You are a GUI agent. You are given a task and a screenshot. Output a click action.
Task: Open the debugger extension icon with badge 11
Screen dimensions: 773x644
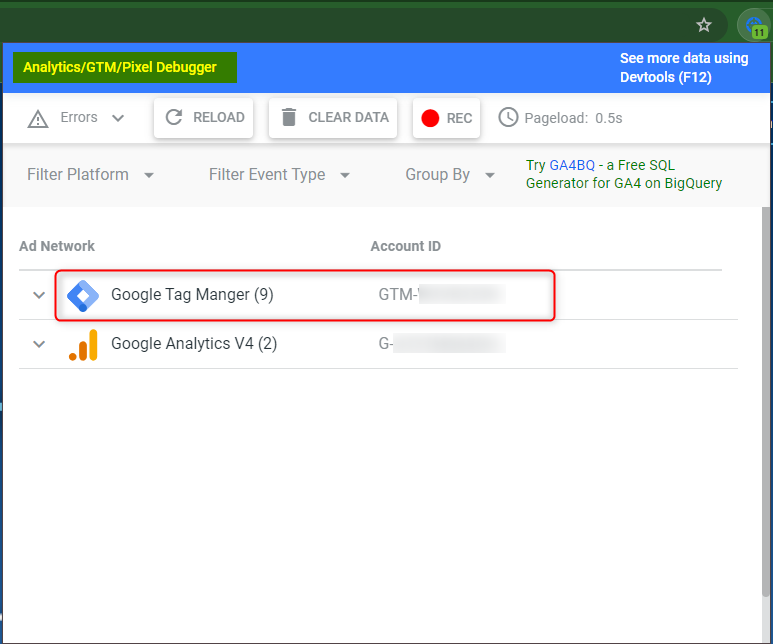coord(754,26)
